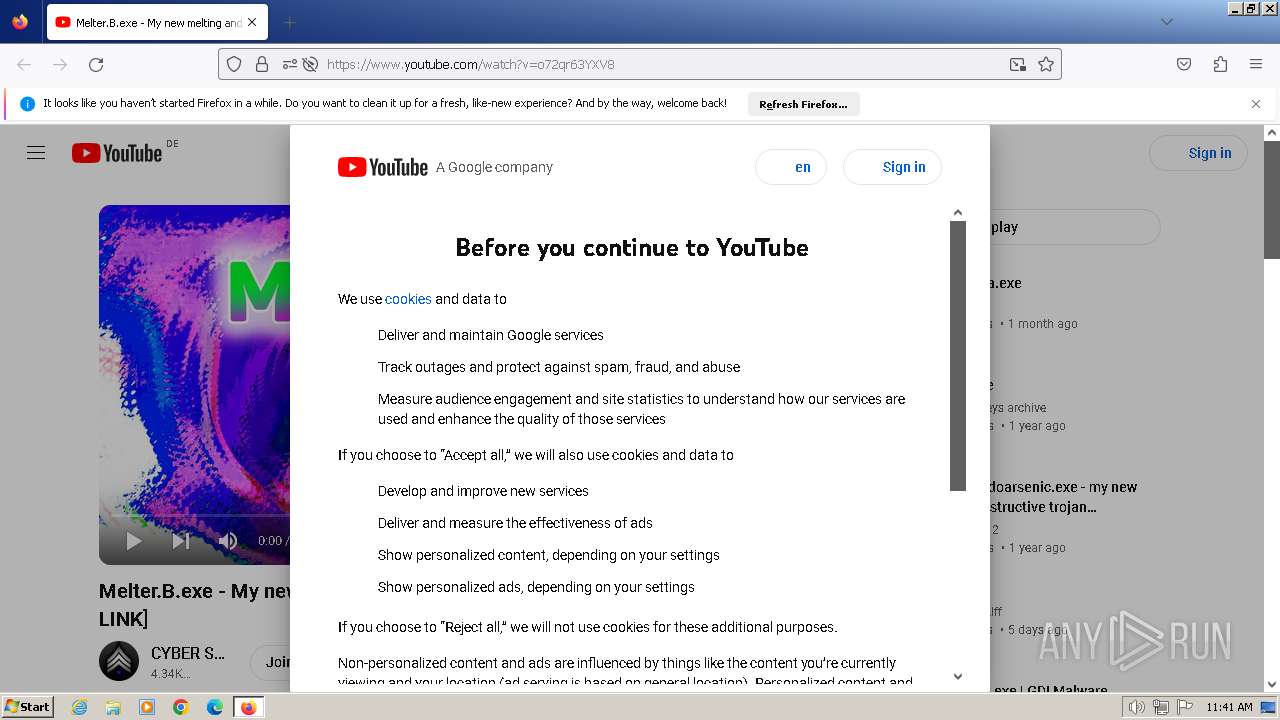The image size is (1280, 720).
Task: Click the Action Center flag icon
Action: pos(1184,707)
